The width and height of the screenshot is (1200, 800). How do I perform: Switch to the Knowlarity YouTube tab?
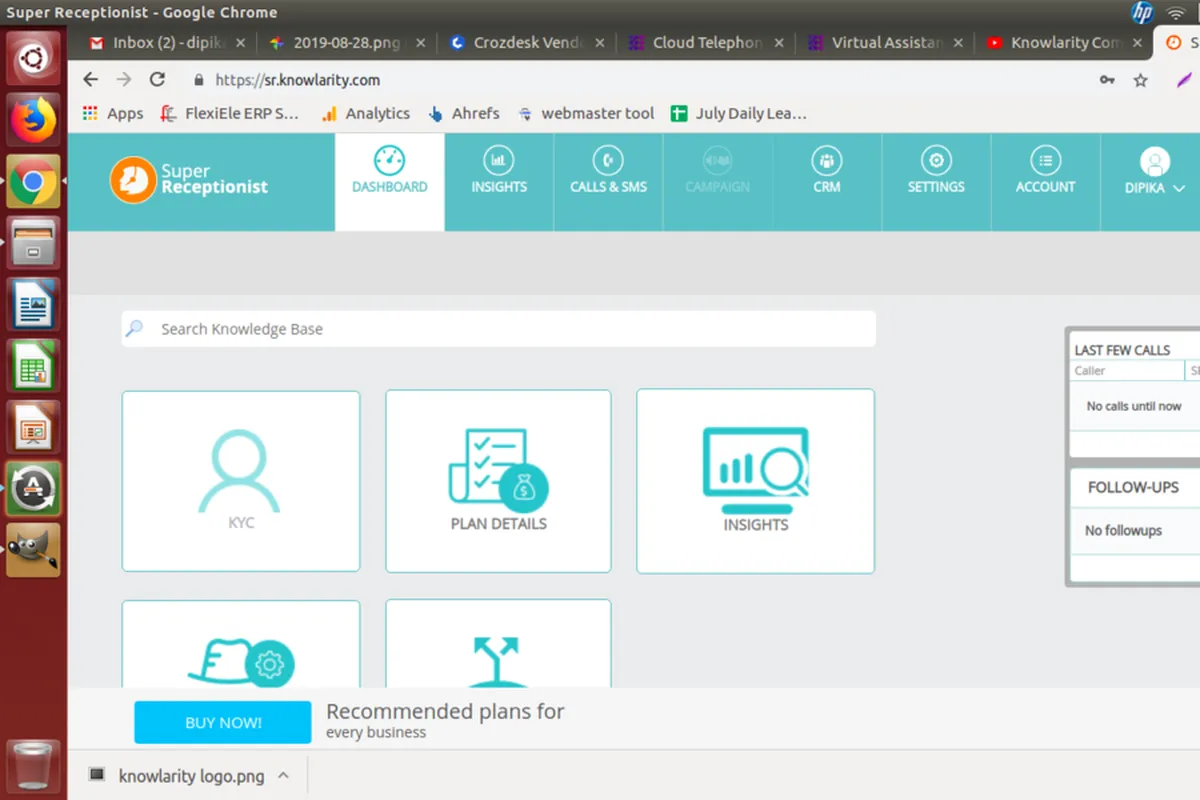[x=1066, y=43]
